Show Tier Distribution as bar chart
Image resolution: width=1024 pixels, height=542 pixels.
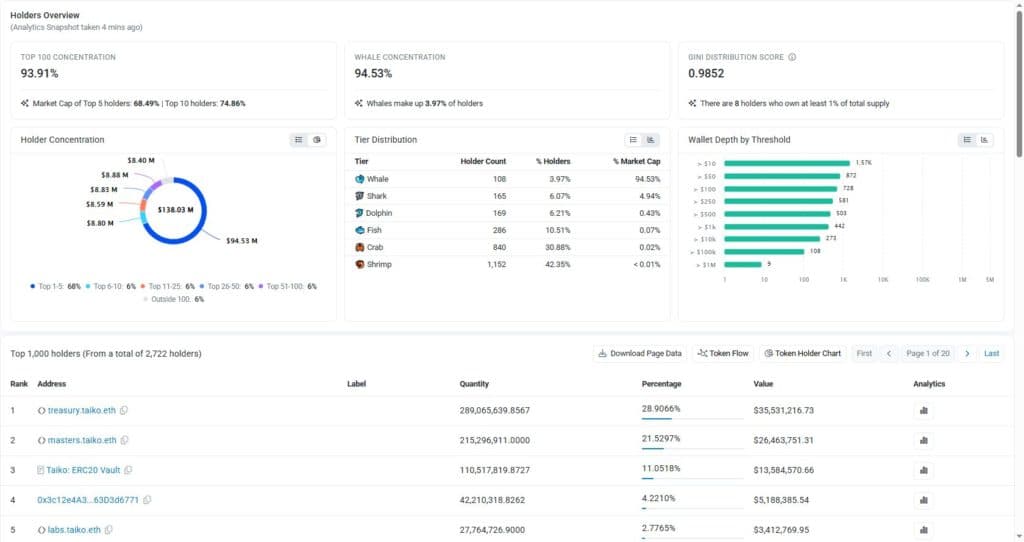point(650,140)
